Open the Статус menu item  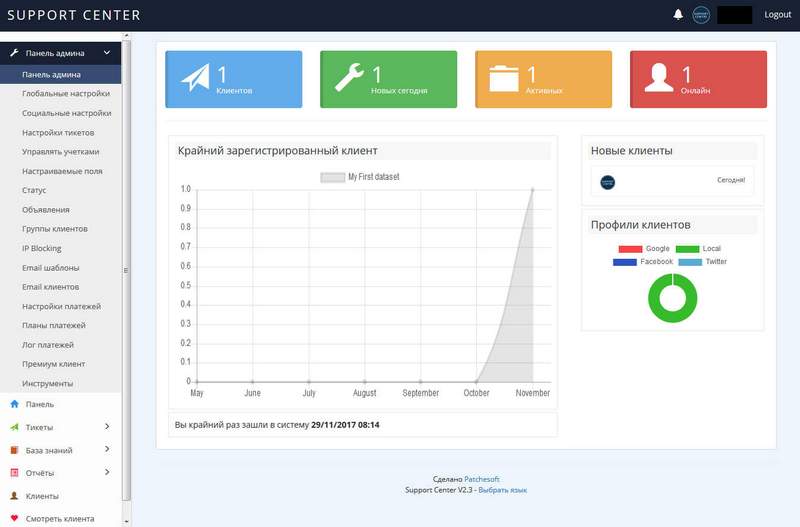(34, 190)
